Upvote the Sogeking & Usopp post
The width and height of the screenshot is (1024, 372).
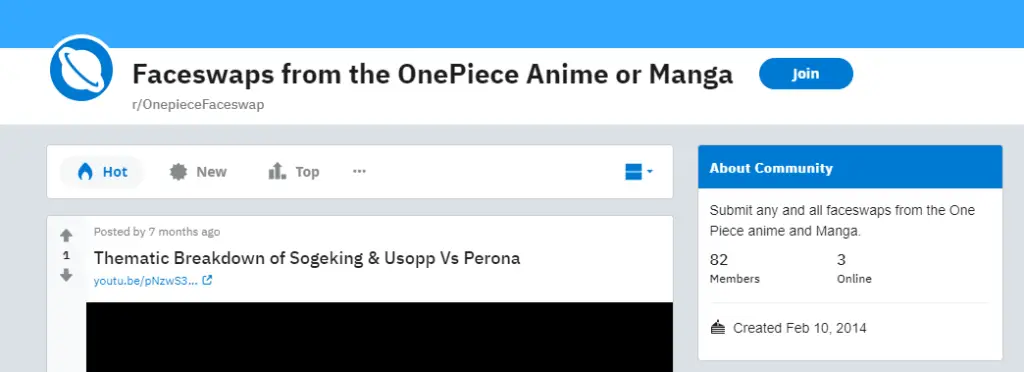coord(66,236)
